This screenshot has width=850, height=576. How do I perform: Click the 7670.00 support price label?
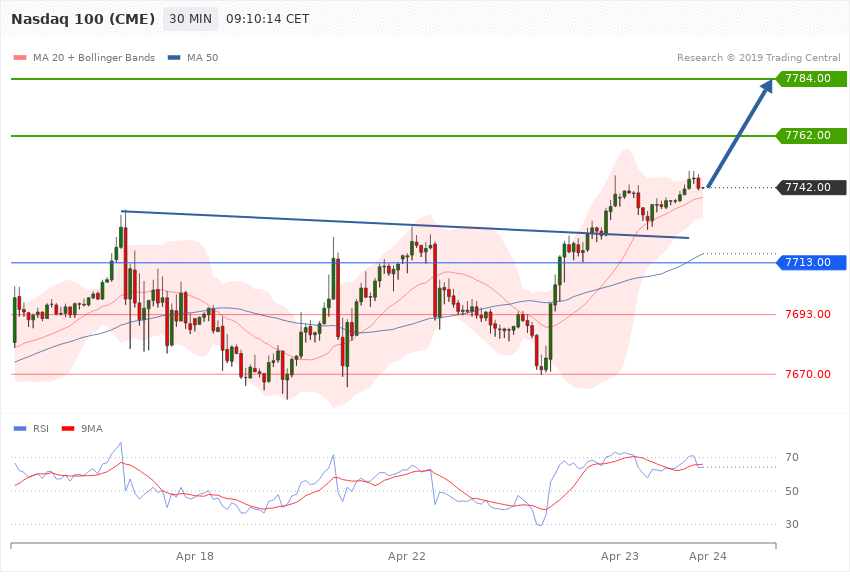(808, 374)
